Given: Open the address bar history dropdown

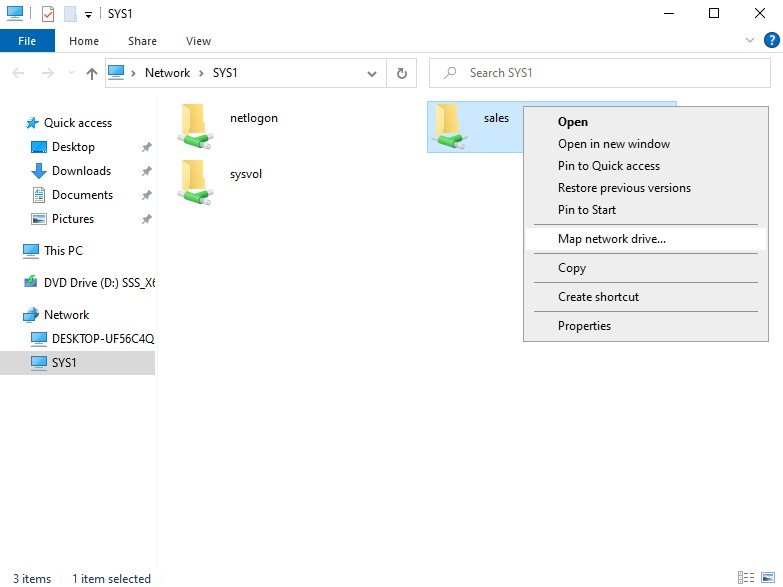Looking at the screenshot, I should pos(372,73).
